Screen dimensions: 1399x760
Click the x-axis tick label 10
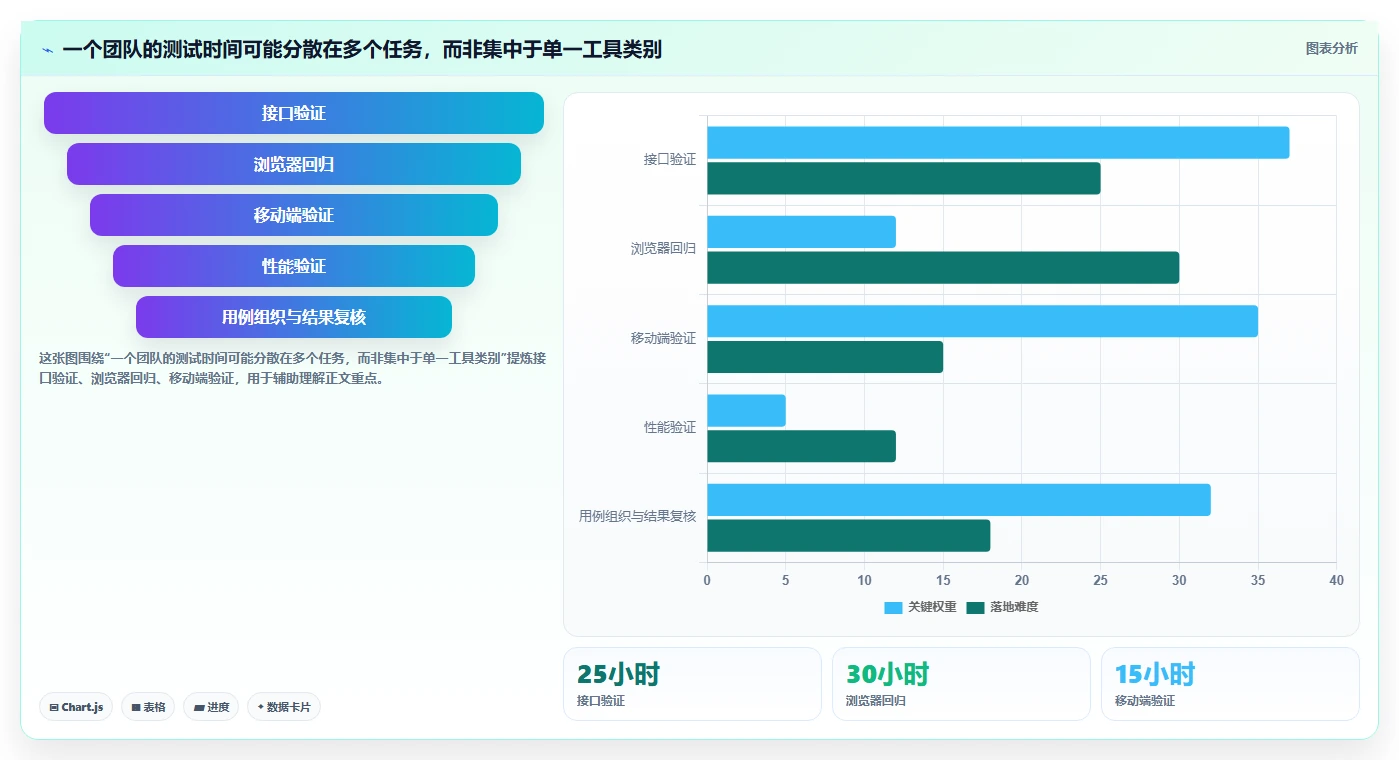click(x=864, y=581)
